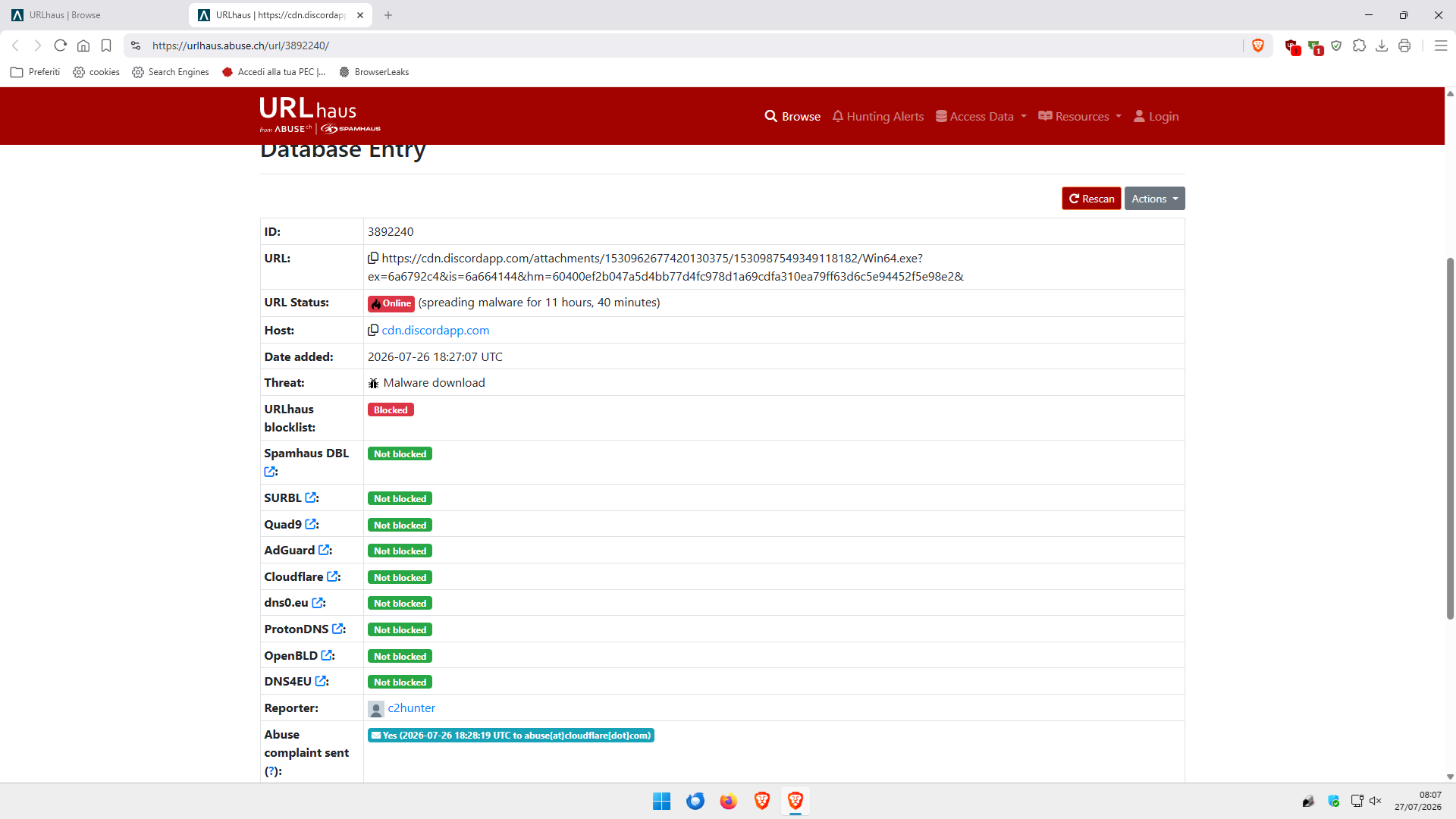Copy the host cdn.discordapp.com using its copy icon
This screenshot has width=1456, height=819.
click(x=373, y=330)
